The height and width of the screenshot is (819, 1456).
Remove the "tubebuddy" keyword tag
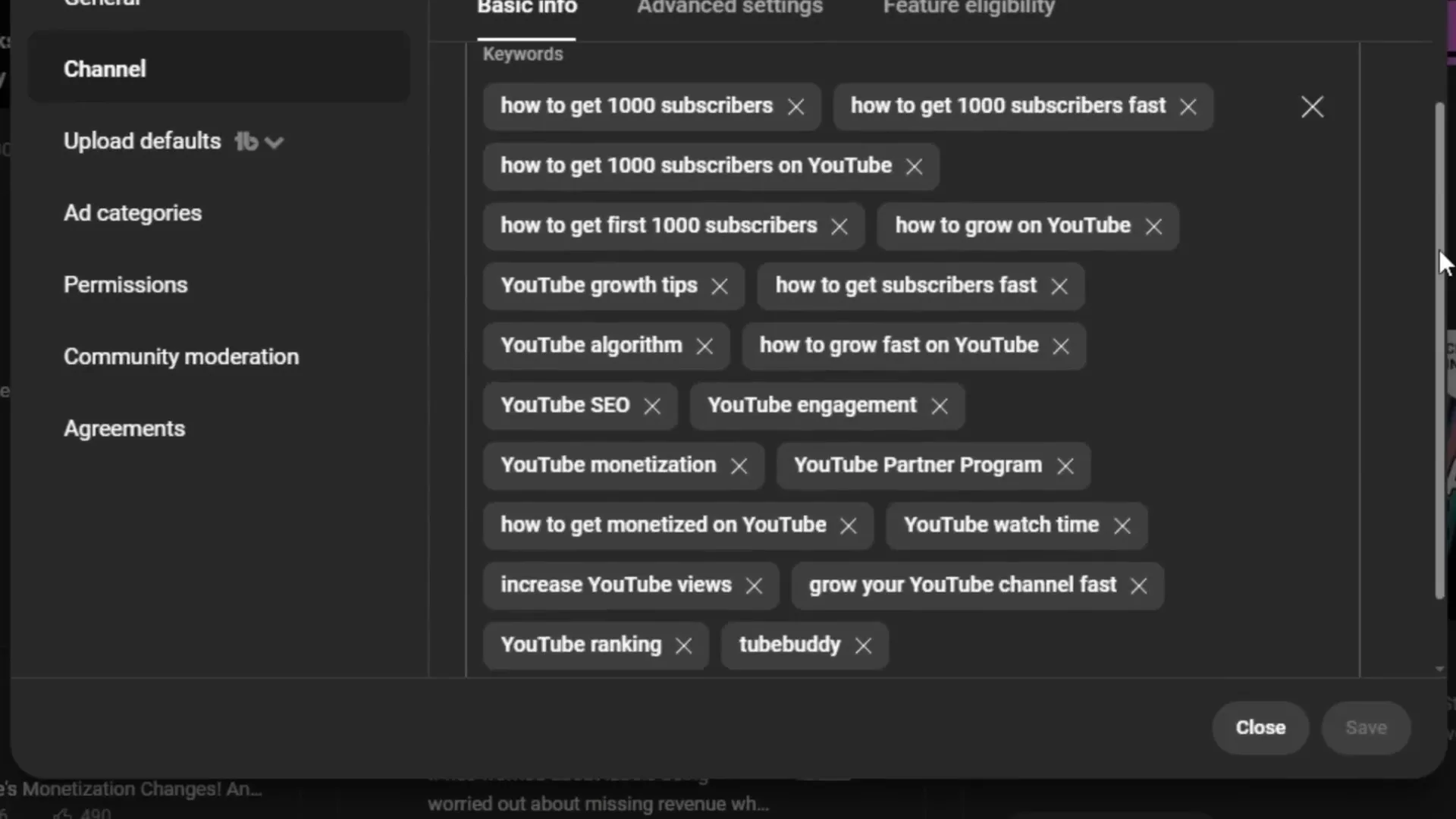(863, 645)
